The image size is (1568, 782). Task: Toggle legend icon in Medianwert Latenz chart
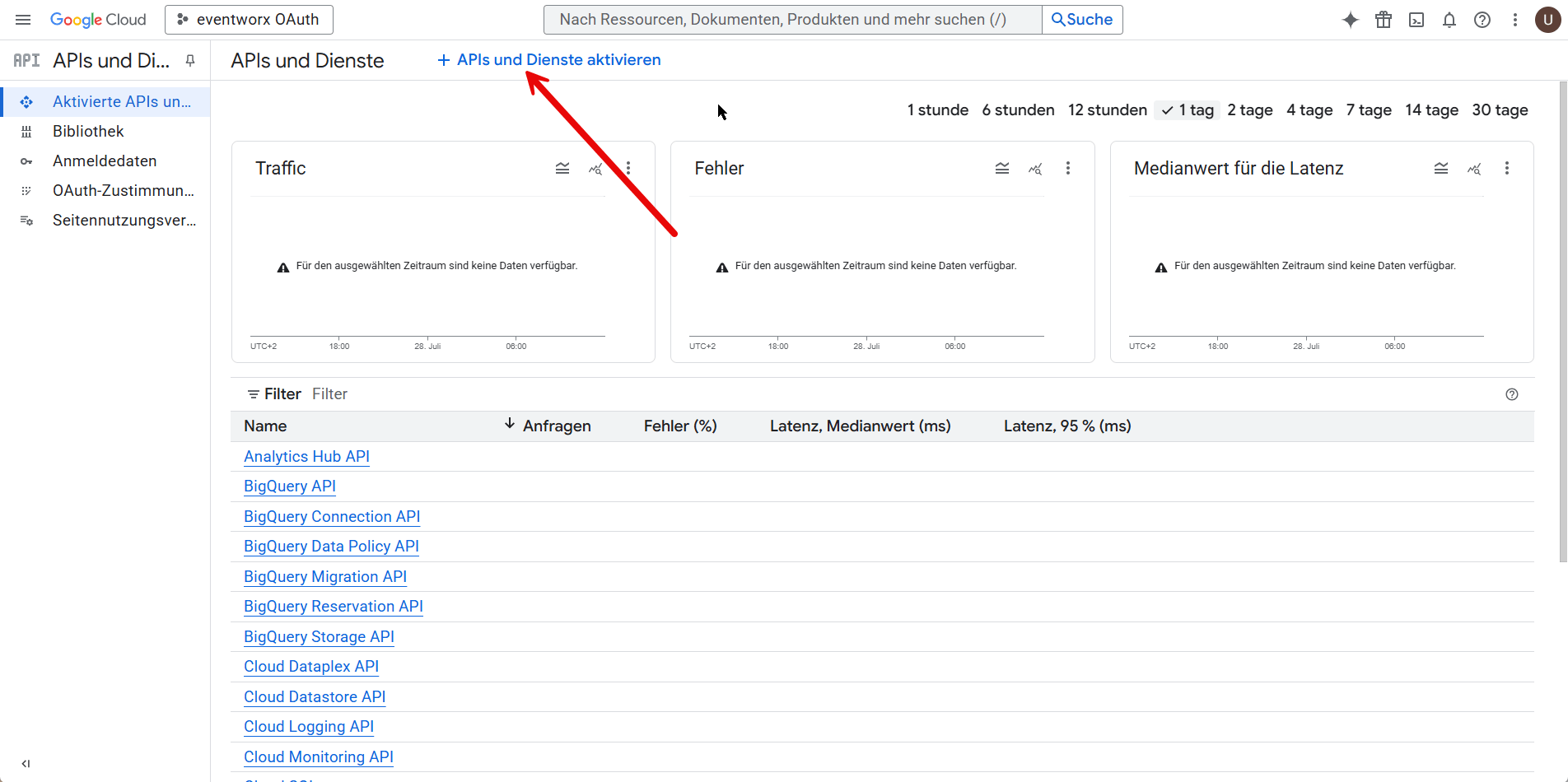(1441, 168)
